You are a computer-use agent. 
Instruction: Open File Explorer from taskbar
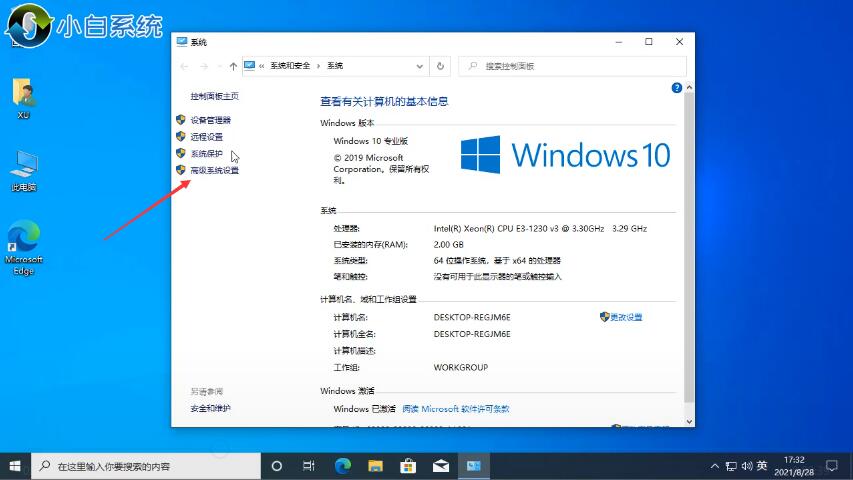pos(375,466)
